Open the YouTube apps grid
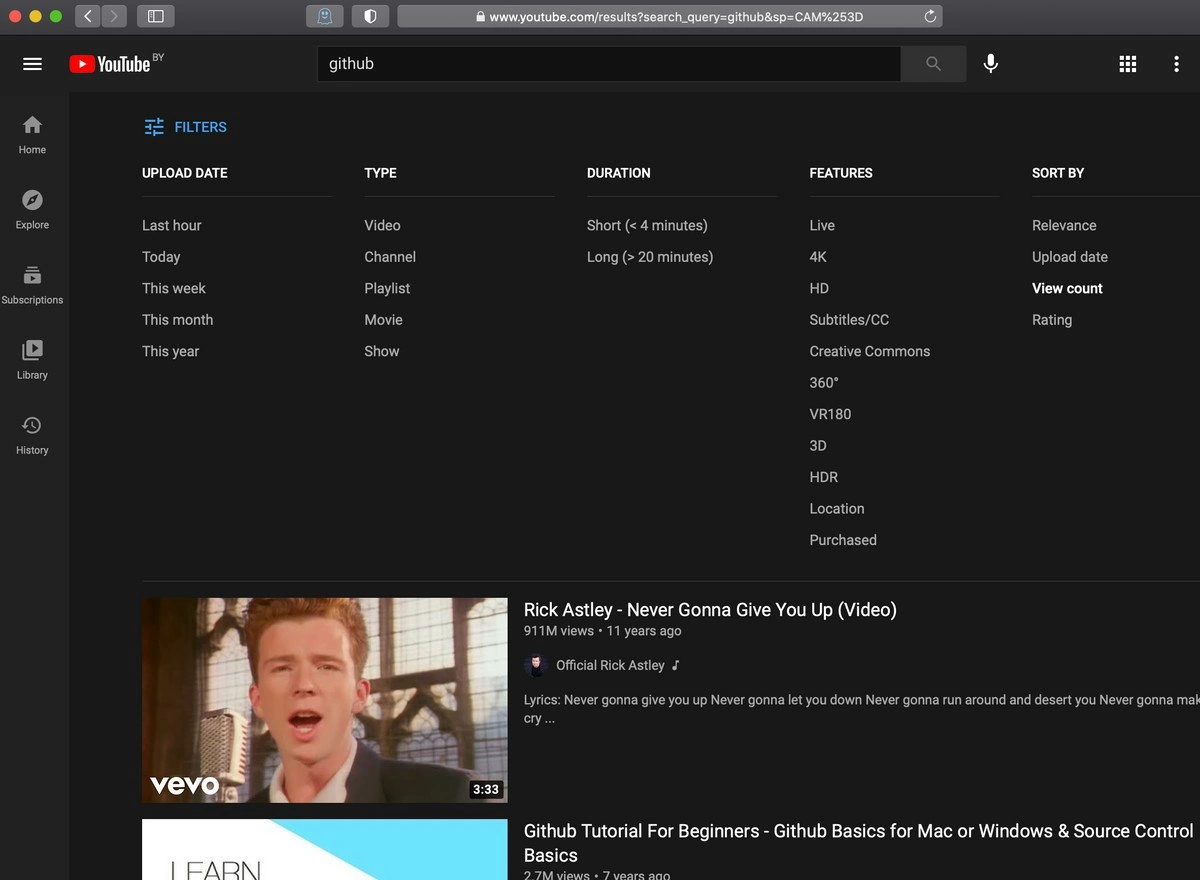The width and height of the screenshot is (1200, 880). 1128,64
